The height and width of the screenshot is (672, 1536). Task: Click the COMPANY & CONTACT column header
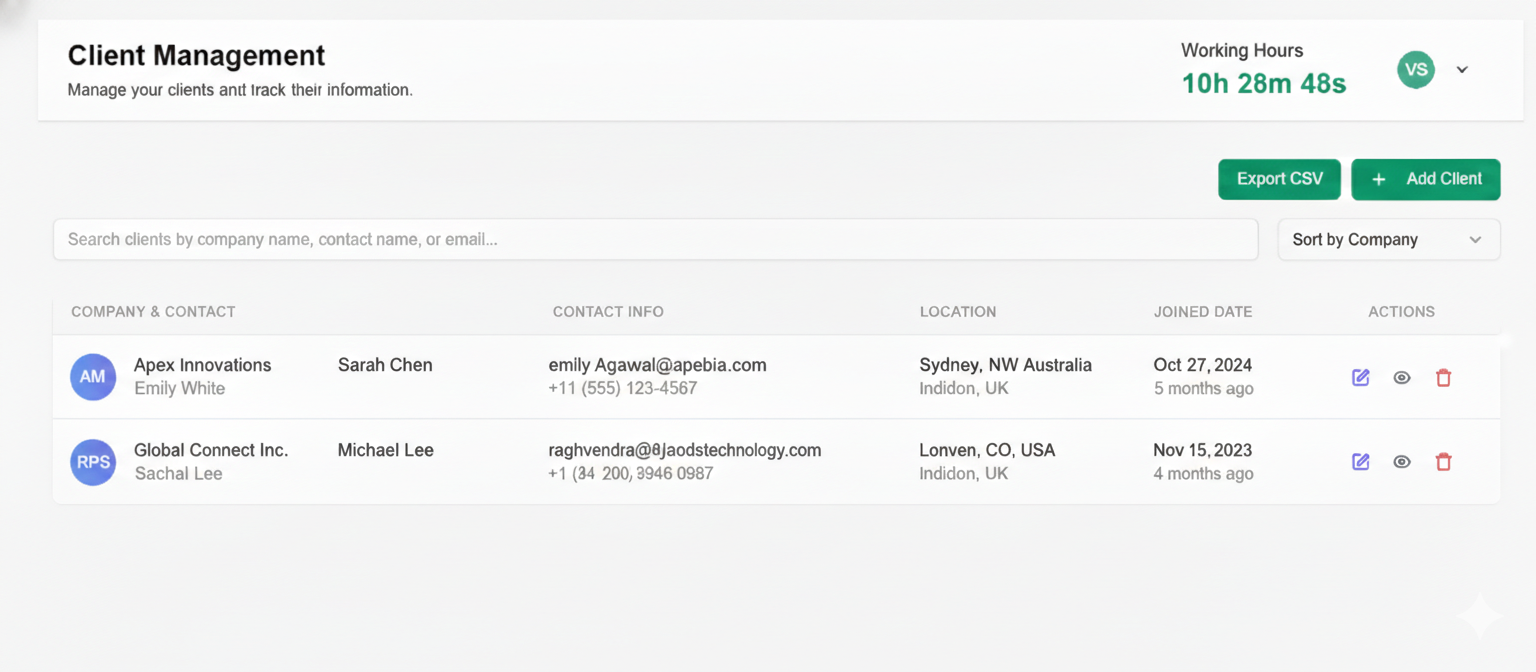click(x=153, y=311)
